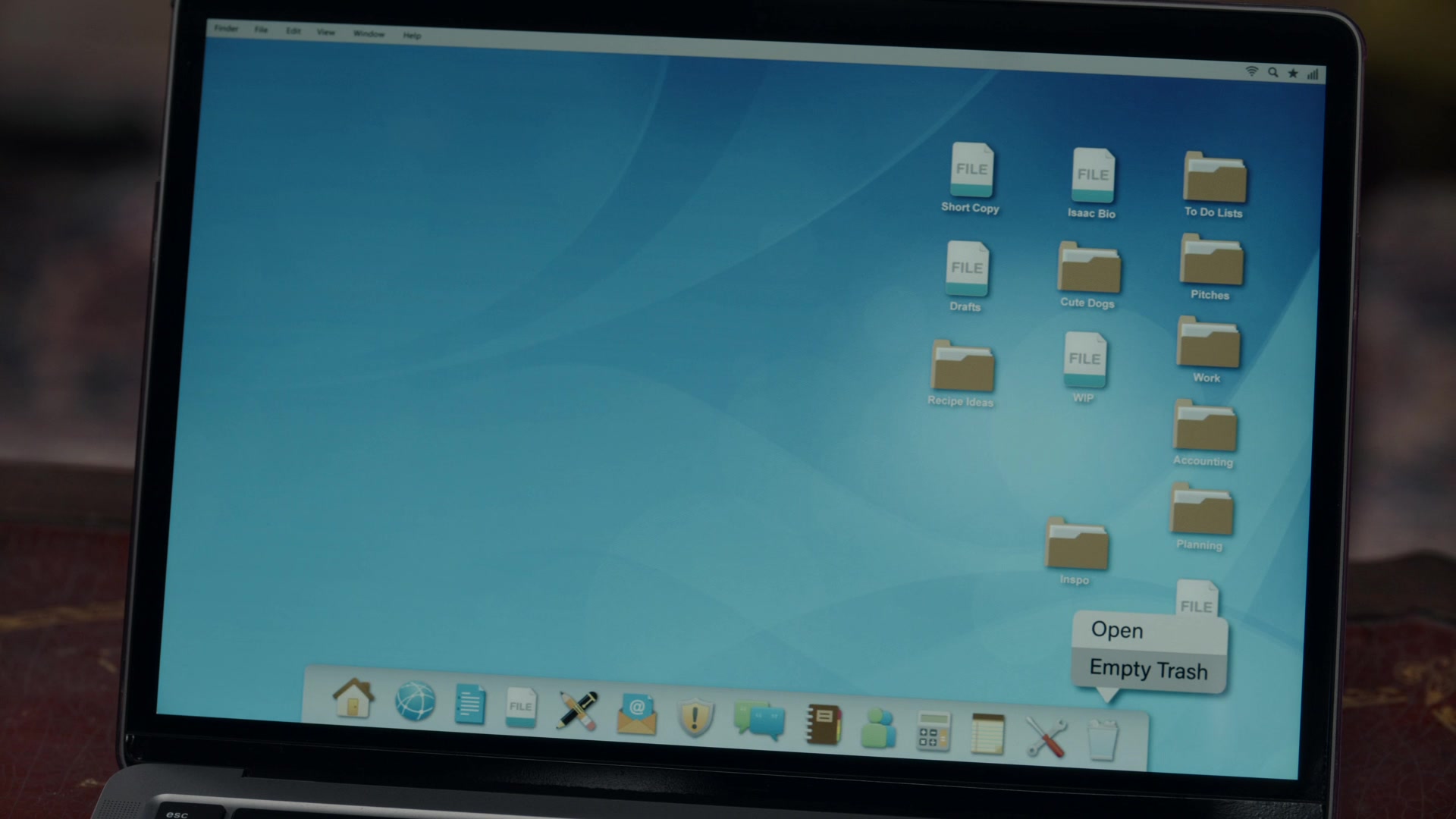
Task: Open the brown notebook icon in dock
Action: tap(824, 724)
